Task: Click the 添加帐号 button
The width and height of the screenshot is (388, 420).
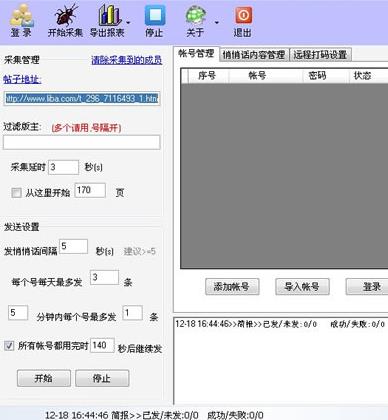Action: click(232, 287)
